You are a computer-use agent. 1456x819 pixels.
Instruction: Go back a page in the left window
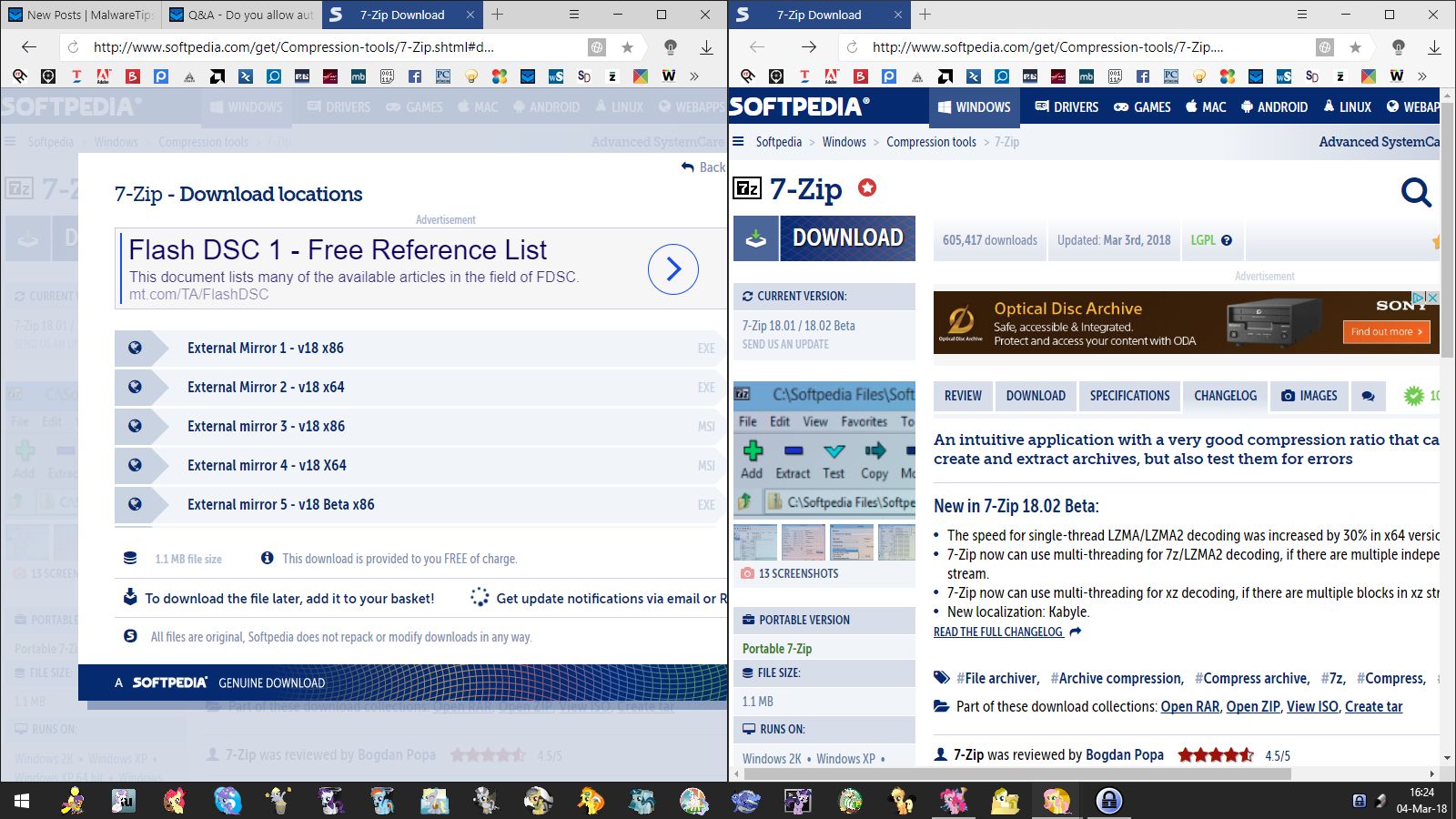[x=29, y=47]
